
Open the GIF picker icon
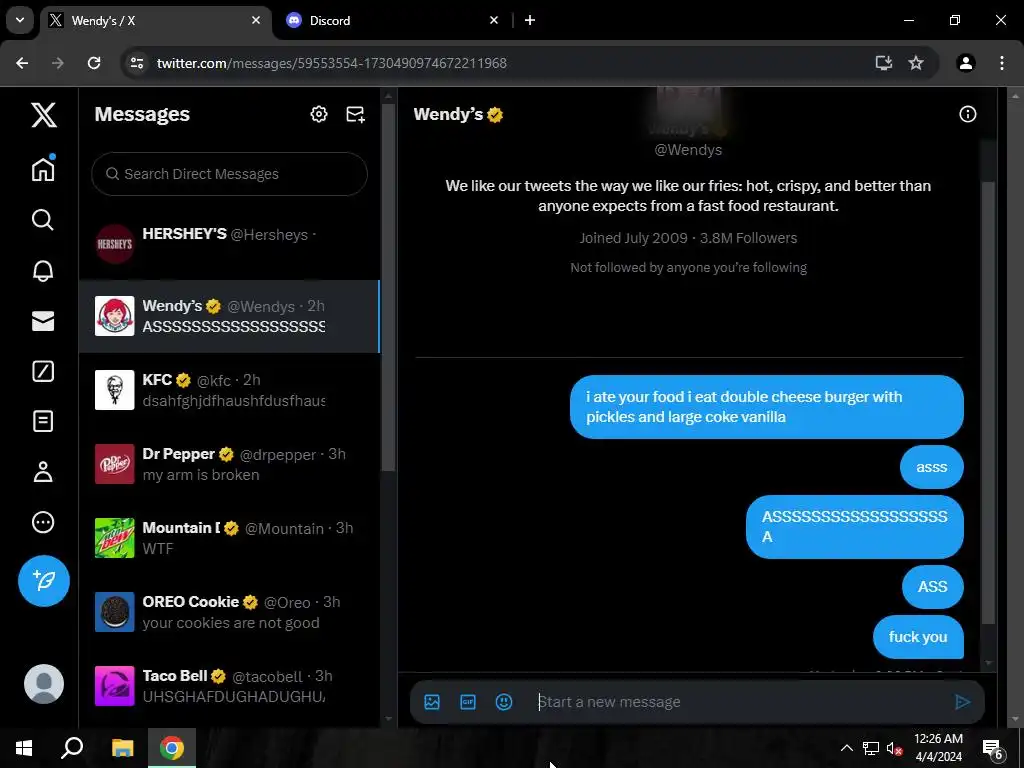468,702
